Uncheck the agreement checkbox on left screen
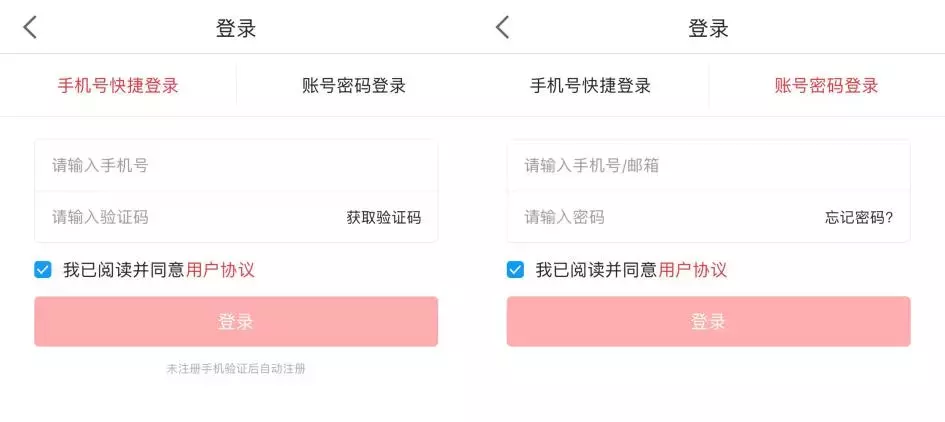 [42, 269]
